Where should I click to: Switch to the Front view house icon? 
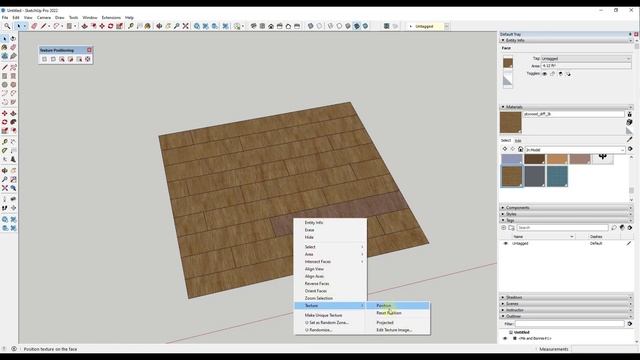pyautogui.click(x=271, y=26)
